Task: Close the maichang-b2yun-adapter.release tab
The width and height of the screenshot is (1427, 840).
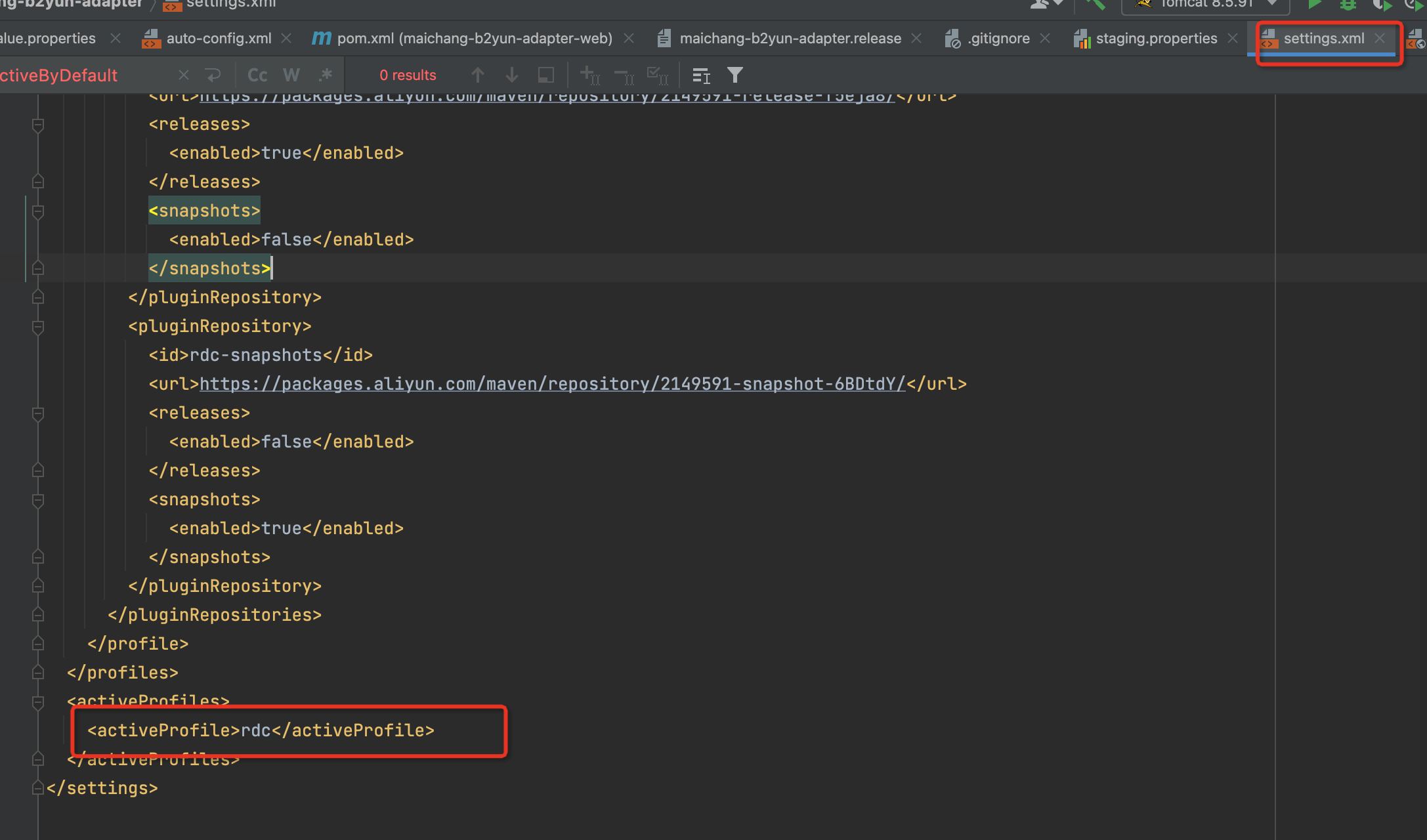Action: (916, 39)
